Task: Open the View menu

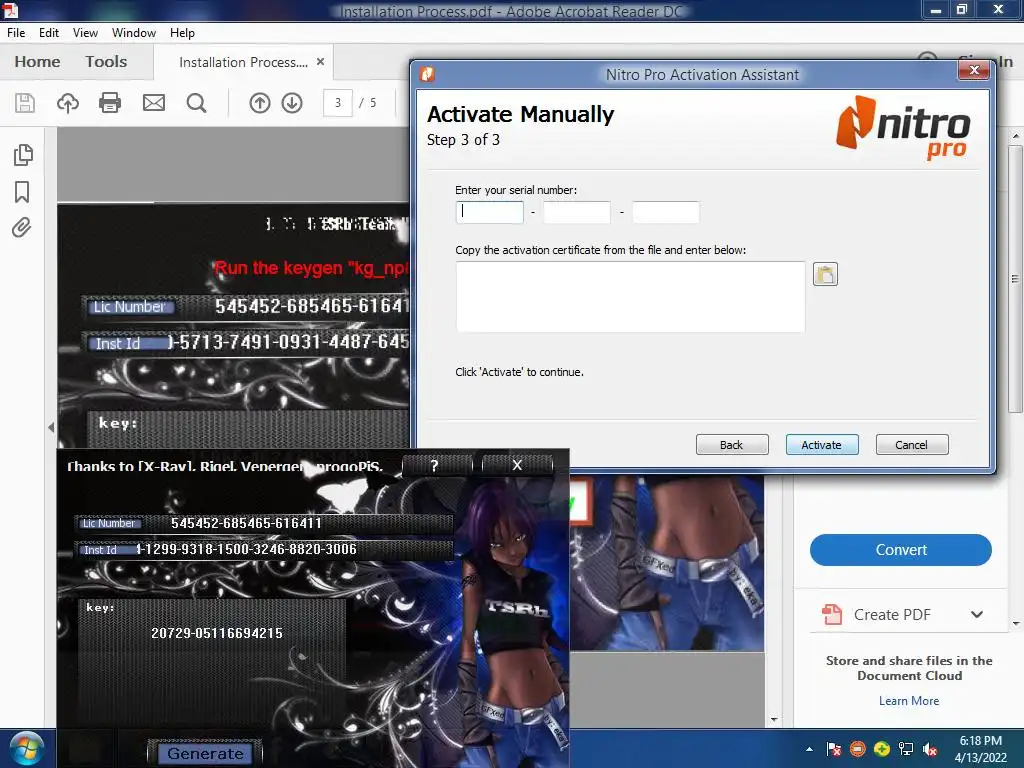Action: 85,33
